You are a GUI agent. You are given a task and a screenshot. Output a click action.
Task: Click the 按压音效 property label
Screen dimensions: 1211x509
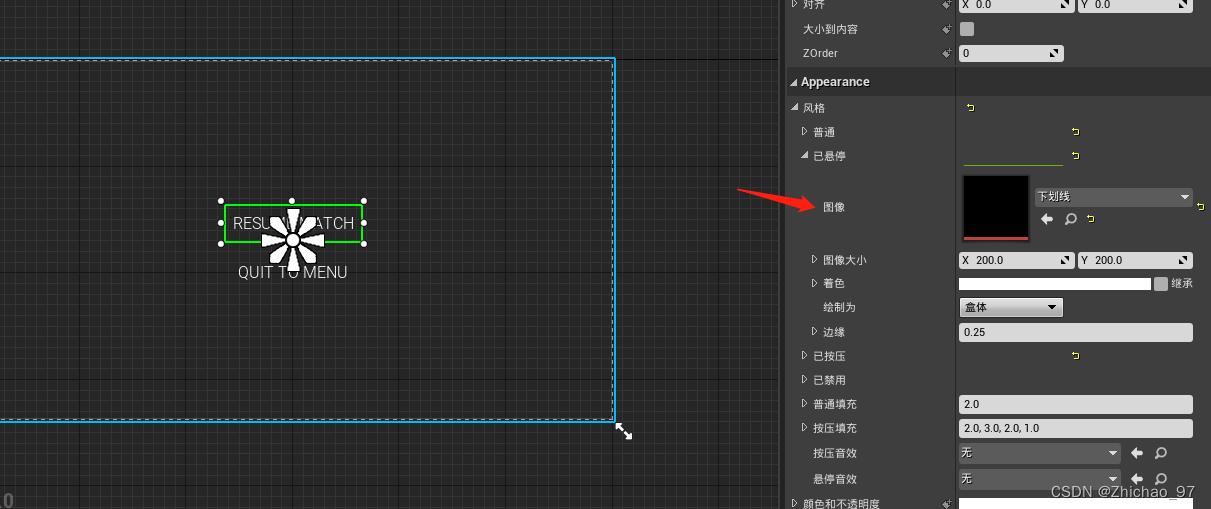835,453
